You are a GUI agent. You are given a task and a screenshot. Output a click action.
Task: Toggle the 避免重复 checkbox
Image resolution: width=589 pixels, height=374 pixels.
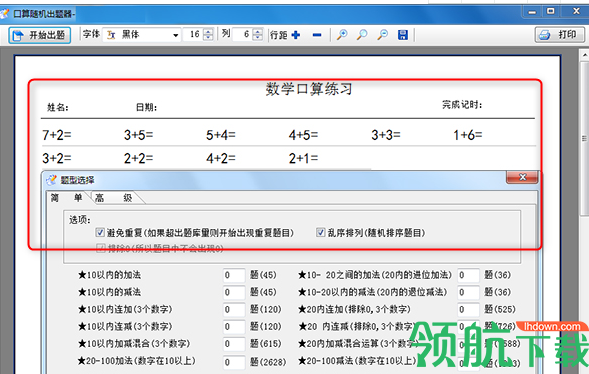pyautogui.click(x=100, y=233)
